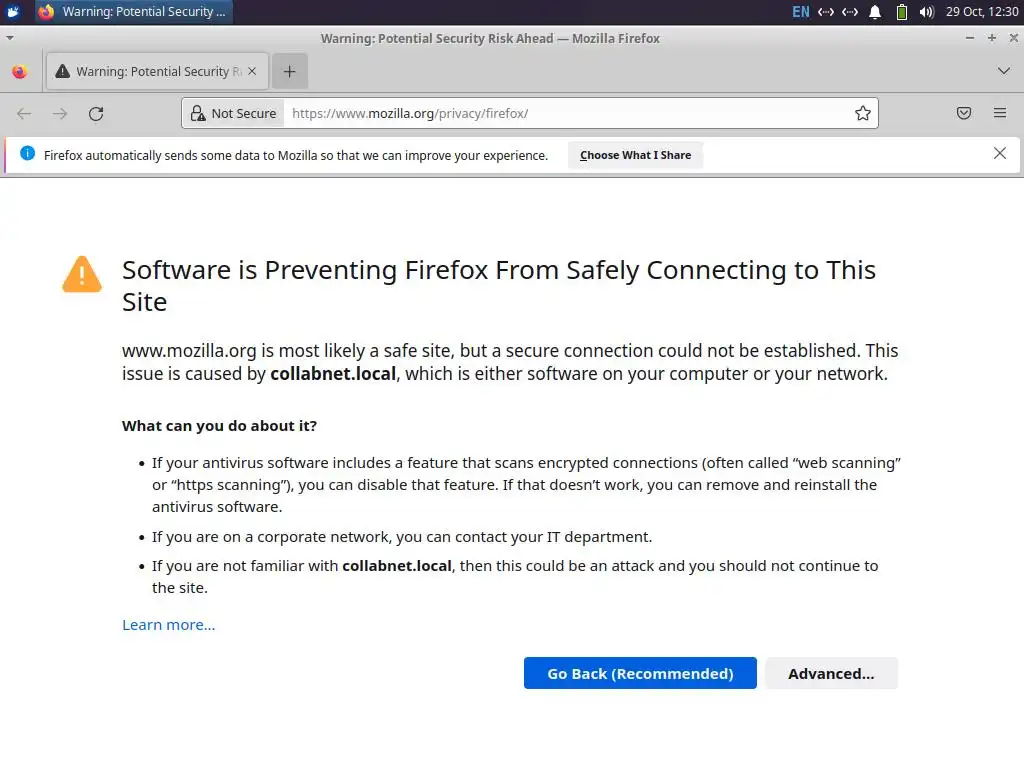Open the Firefox application menu

tap(1000, 113)
